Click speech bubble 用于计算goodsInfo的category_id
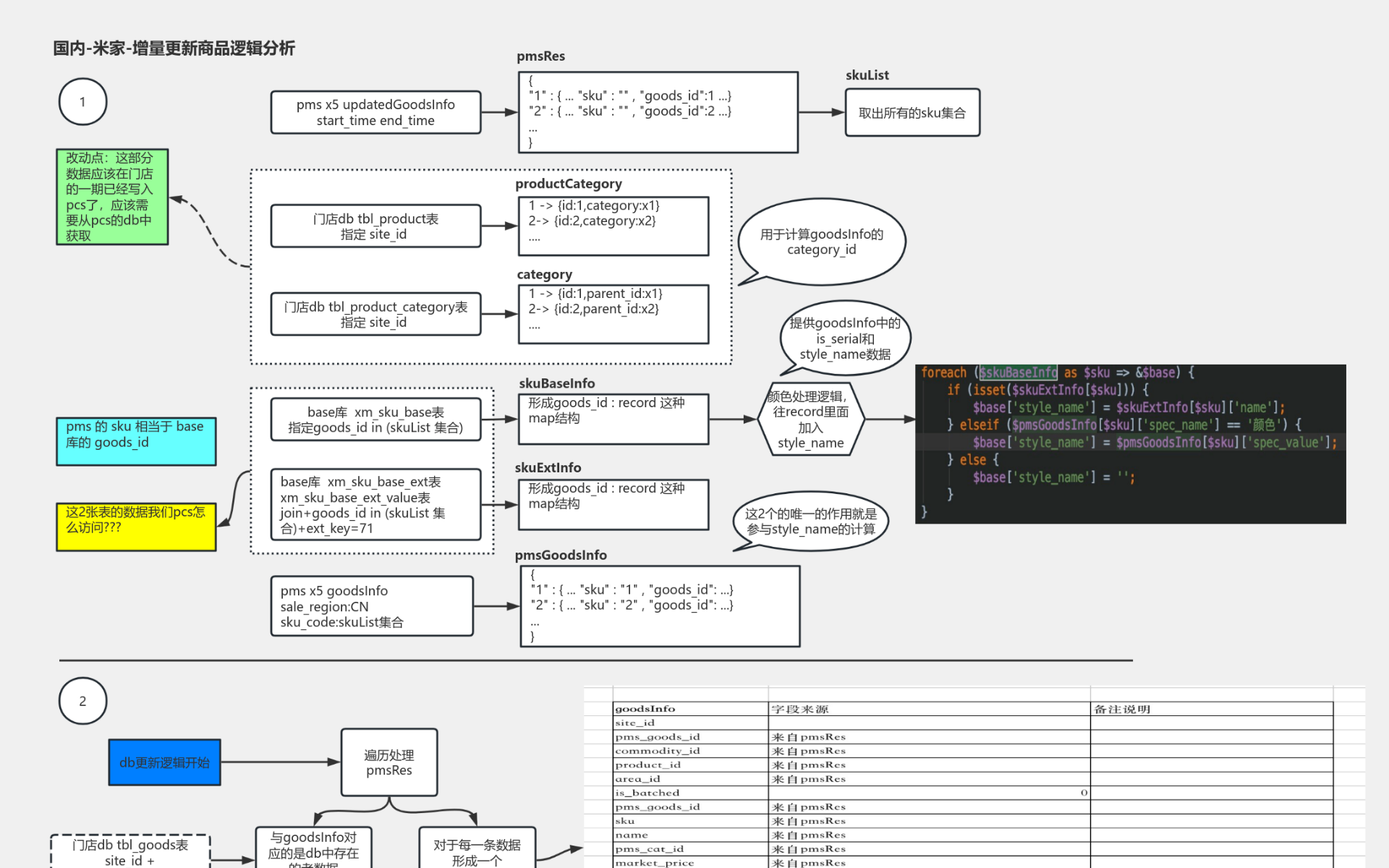 tap(821, 242)
